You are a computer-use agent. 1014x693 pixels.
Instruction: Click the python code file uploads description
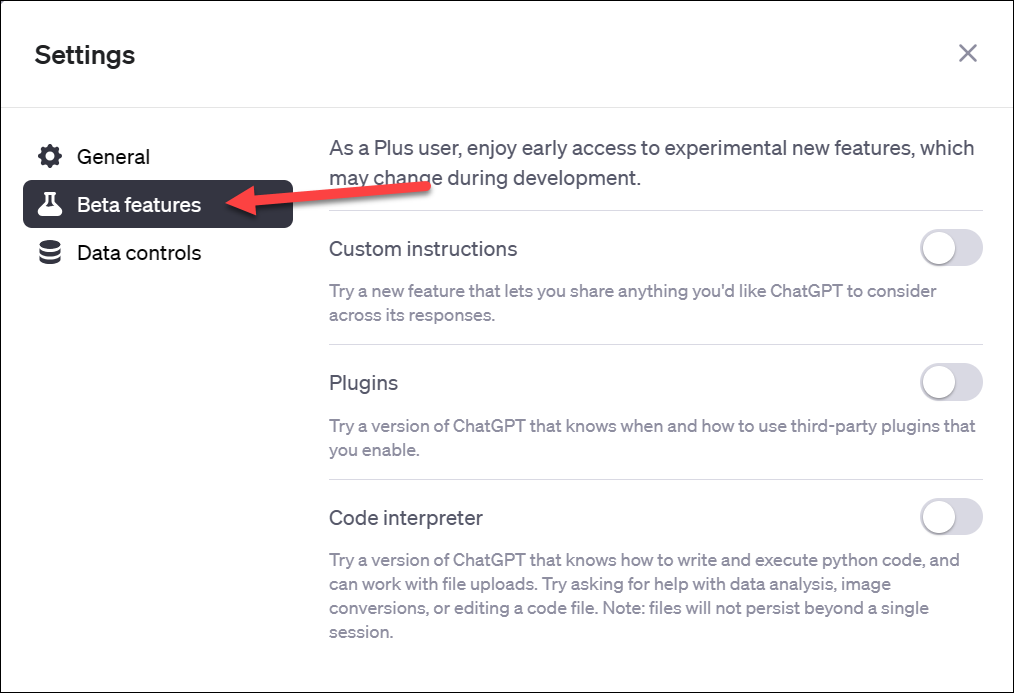click(x=644, y=595)
